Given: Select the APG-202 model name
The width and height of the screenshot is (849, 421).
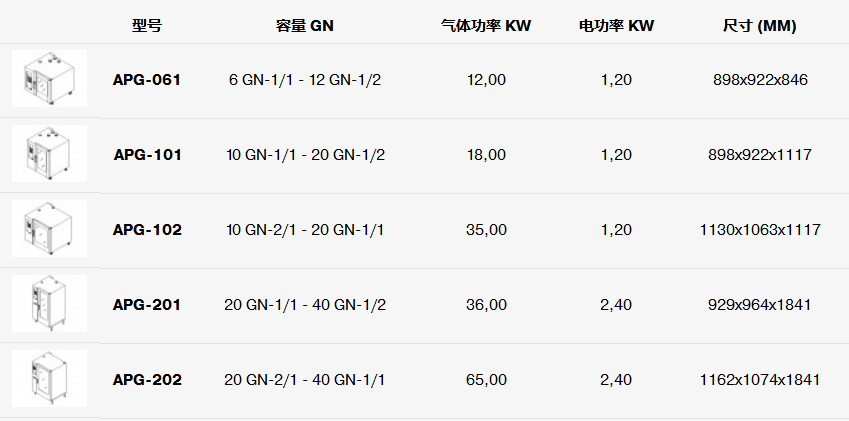Looking at the screenshot, I should click(x=147, y=380).
